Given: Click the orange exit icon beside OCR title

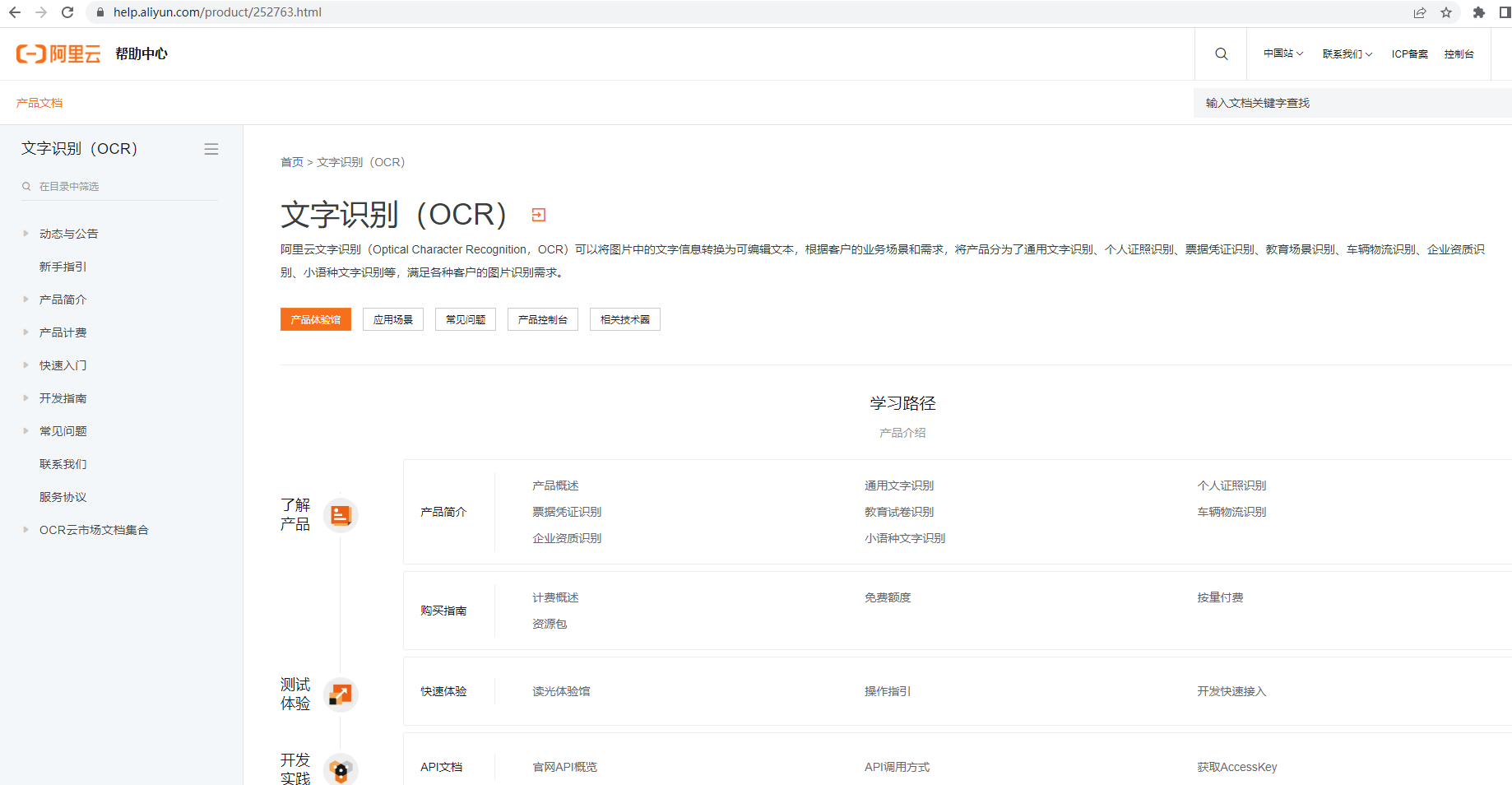Looking at the screenshot, I should [x=539, y=215].
